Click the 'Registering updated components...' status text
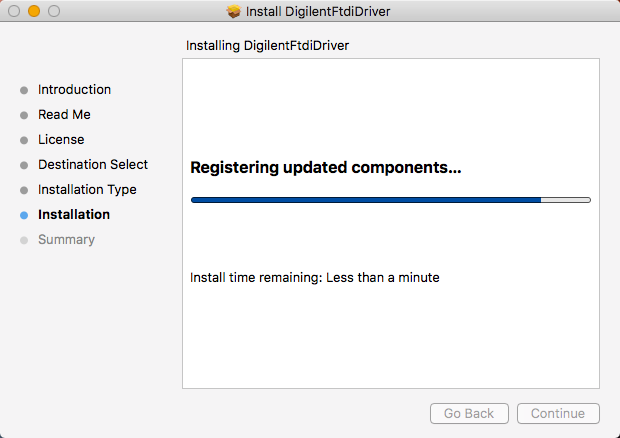 [326, 168]
